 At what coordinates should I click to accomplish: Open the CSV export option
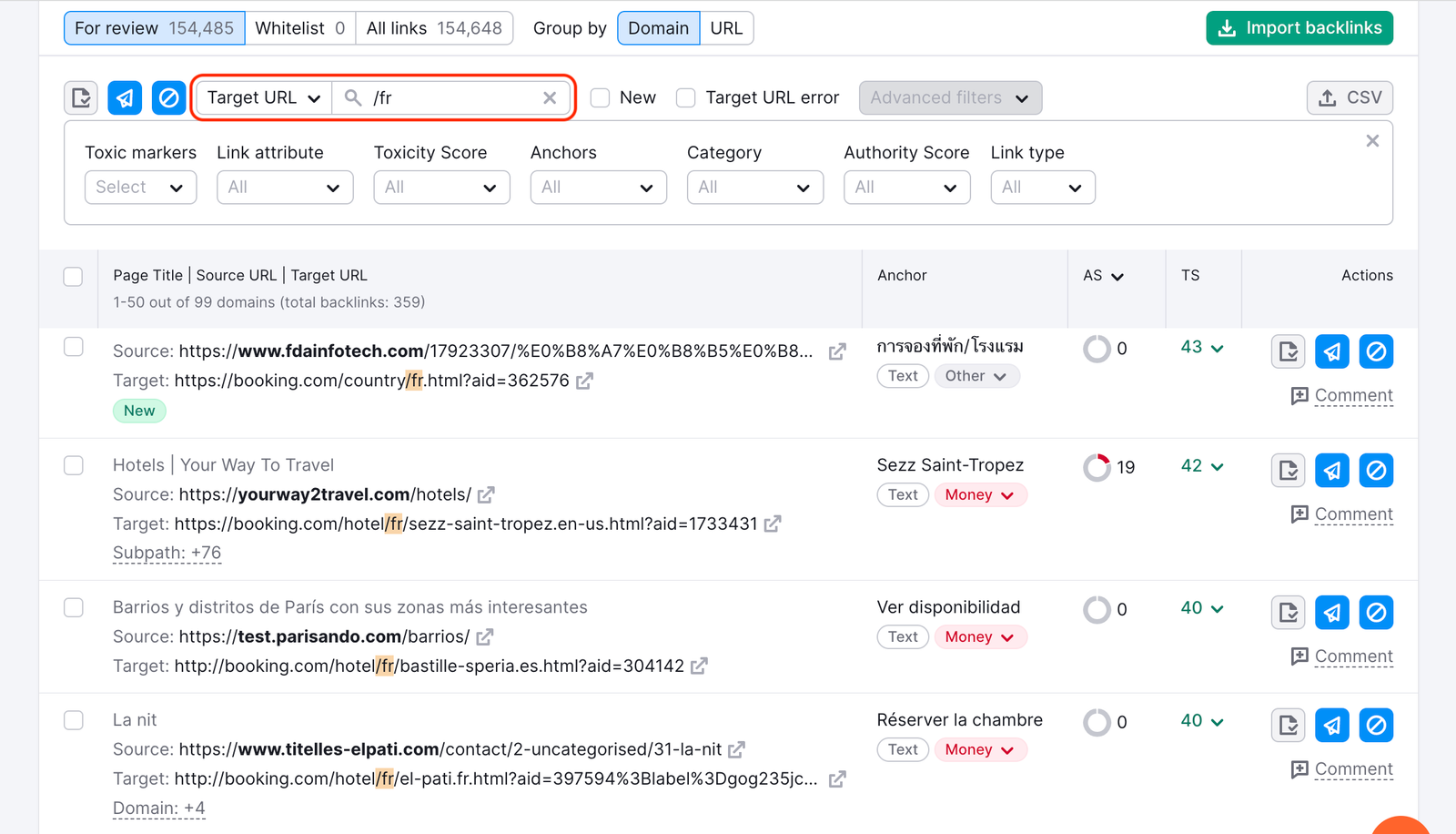coord(1350,97)
